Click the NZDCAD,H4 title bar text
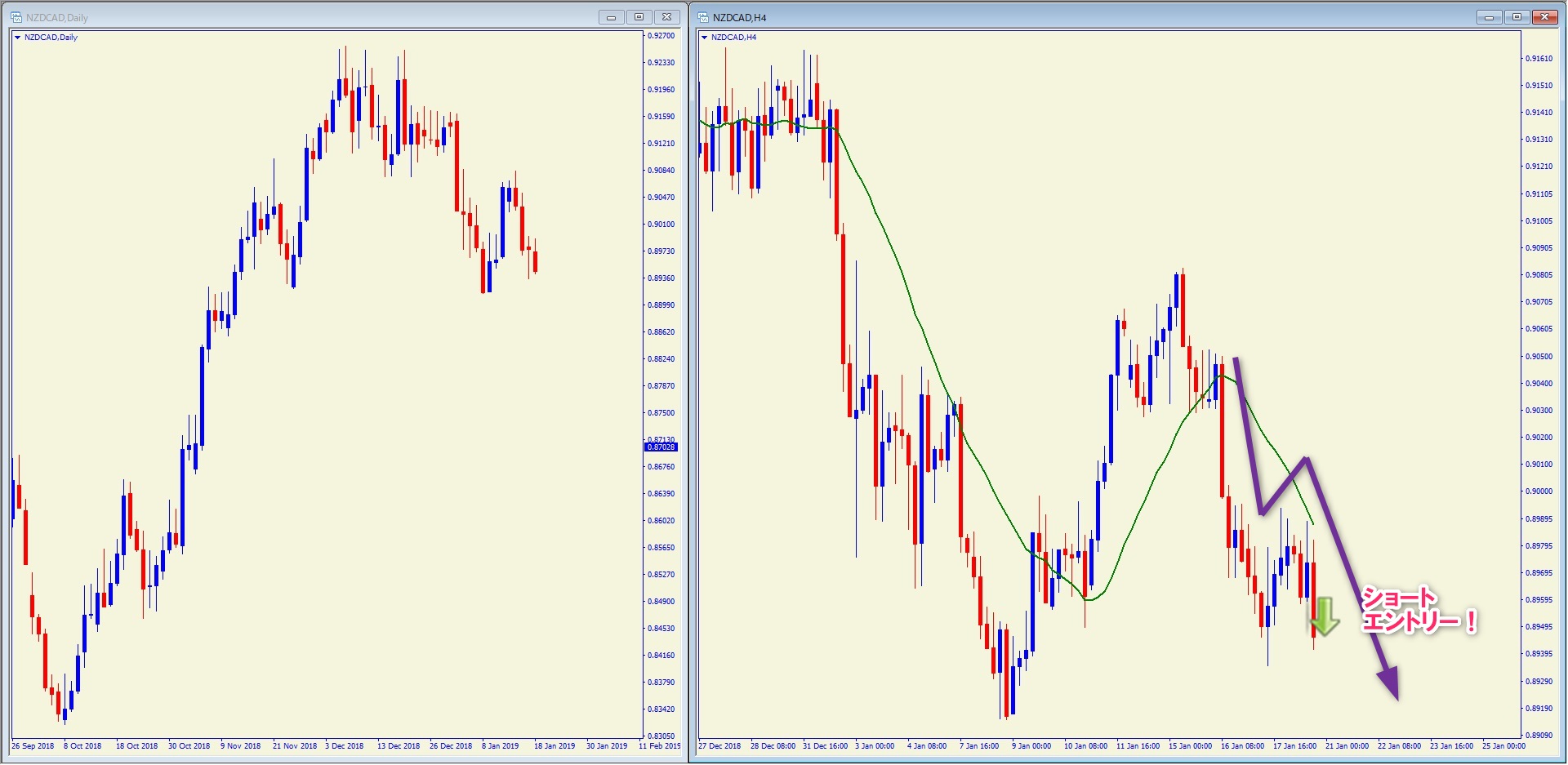The image size is (1568, 765). (x=740, y=18)
